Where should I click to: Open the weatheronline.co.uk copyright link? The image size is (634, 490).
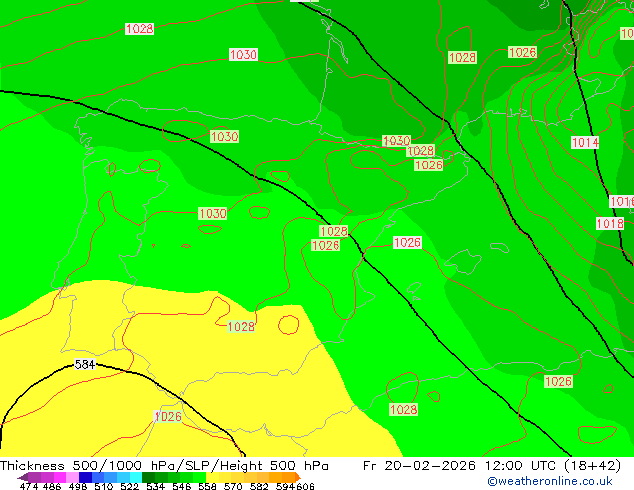coord(550,482)
